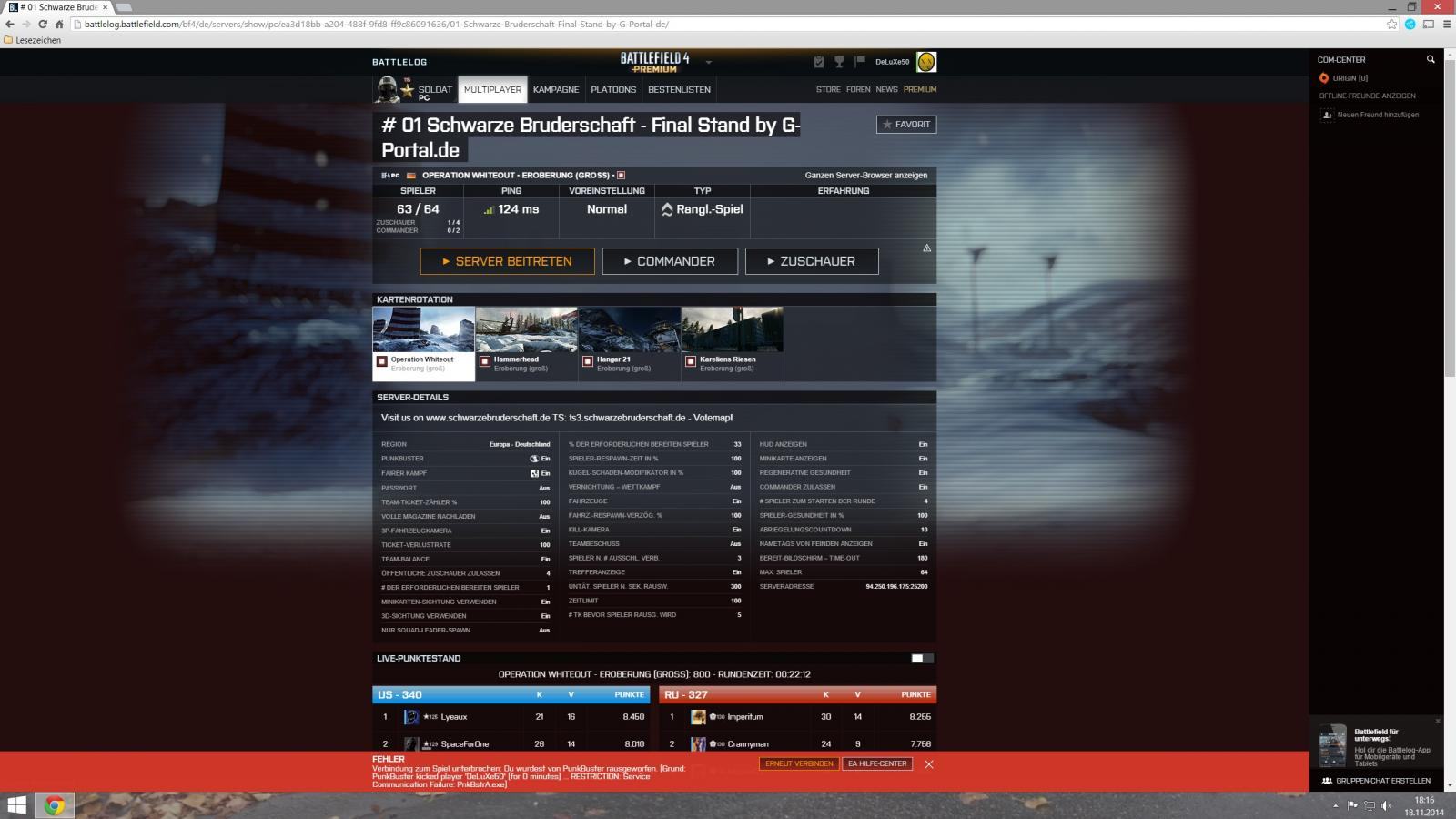Viewport: 1456px width, 819px height.
Task: Click the browser address bar URL
Action: [x=376, y=24]
